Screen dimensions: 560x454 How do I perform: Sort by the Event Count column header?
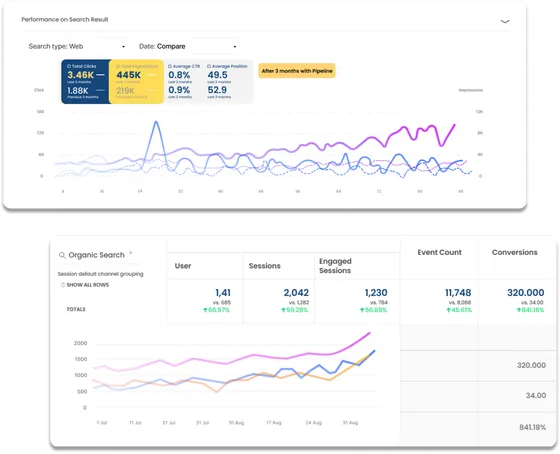pos(439,252)
